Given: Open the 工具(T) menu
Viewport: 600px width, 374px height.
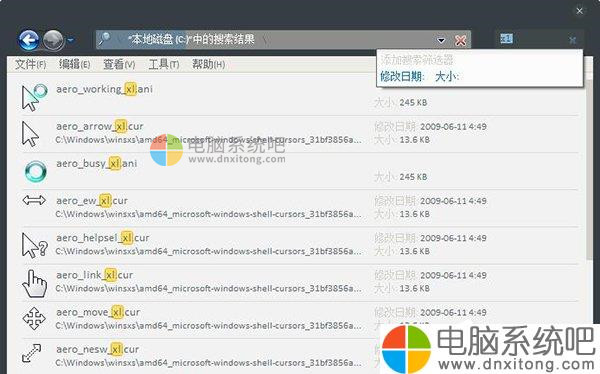Looking at the screenshot, I should pos(164,64).
